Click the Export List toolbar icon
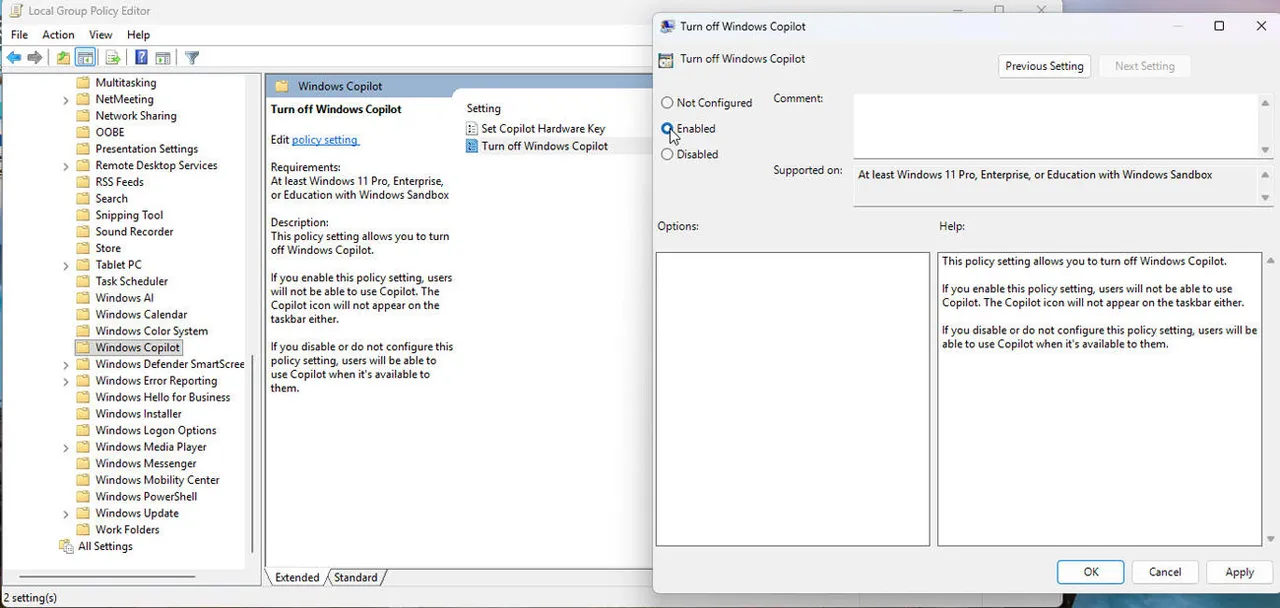This screenshot has width=1280, height=608. (x=111, y=57)
